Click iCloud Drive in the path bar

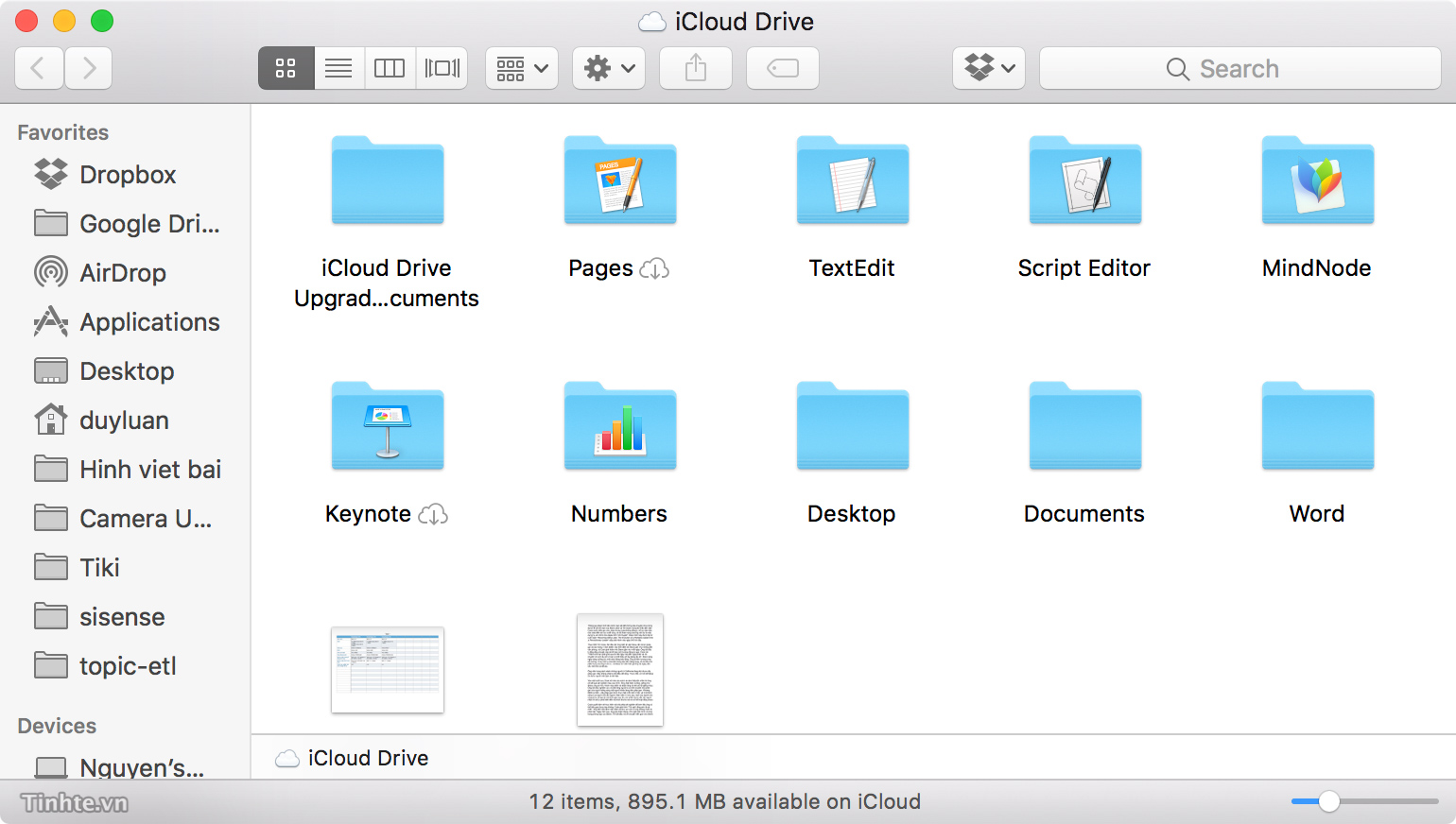pyautogui.click(x=352, y=758)
